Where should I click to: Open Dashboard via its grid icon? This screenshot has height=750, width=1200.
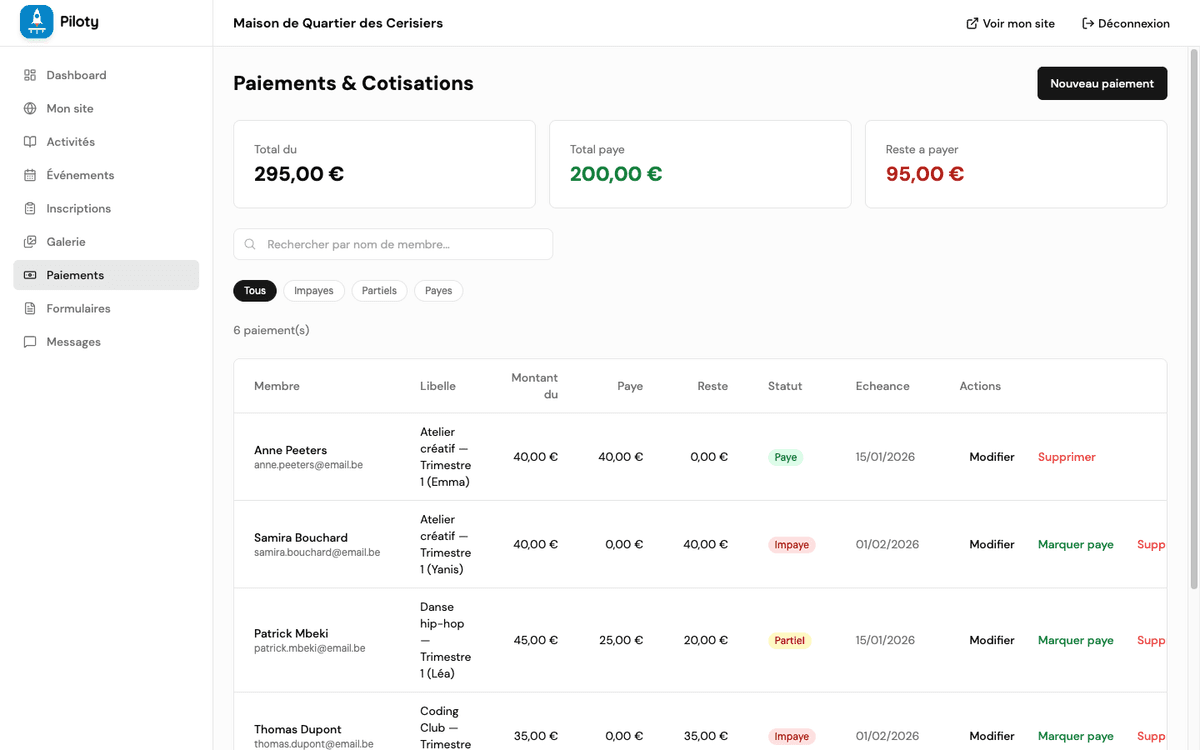click(33, 74)
